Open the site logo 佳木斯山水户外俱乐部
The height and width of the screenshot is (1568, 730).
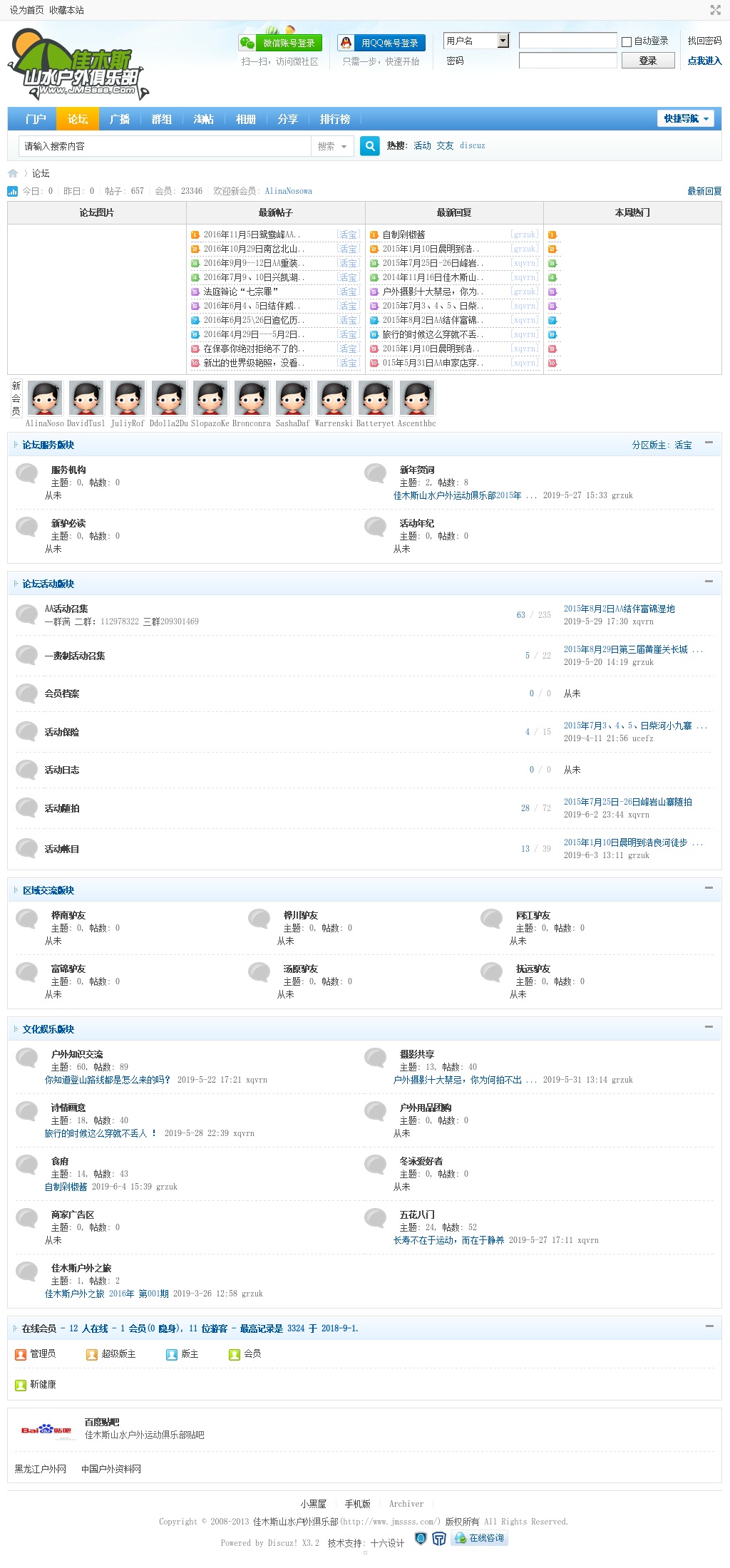tap(78, 64)
